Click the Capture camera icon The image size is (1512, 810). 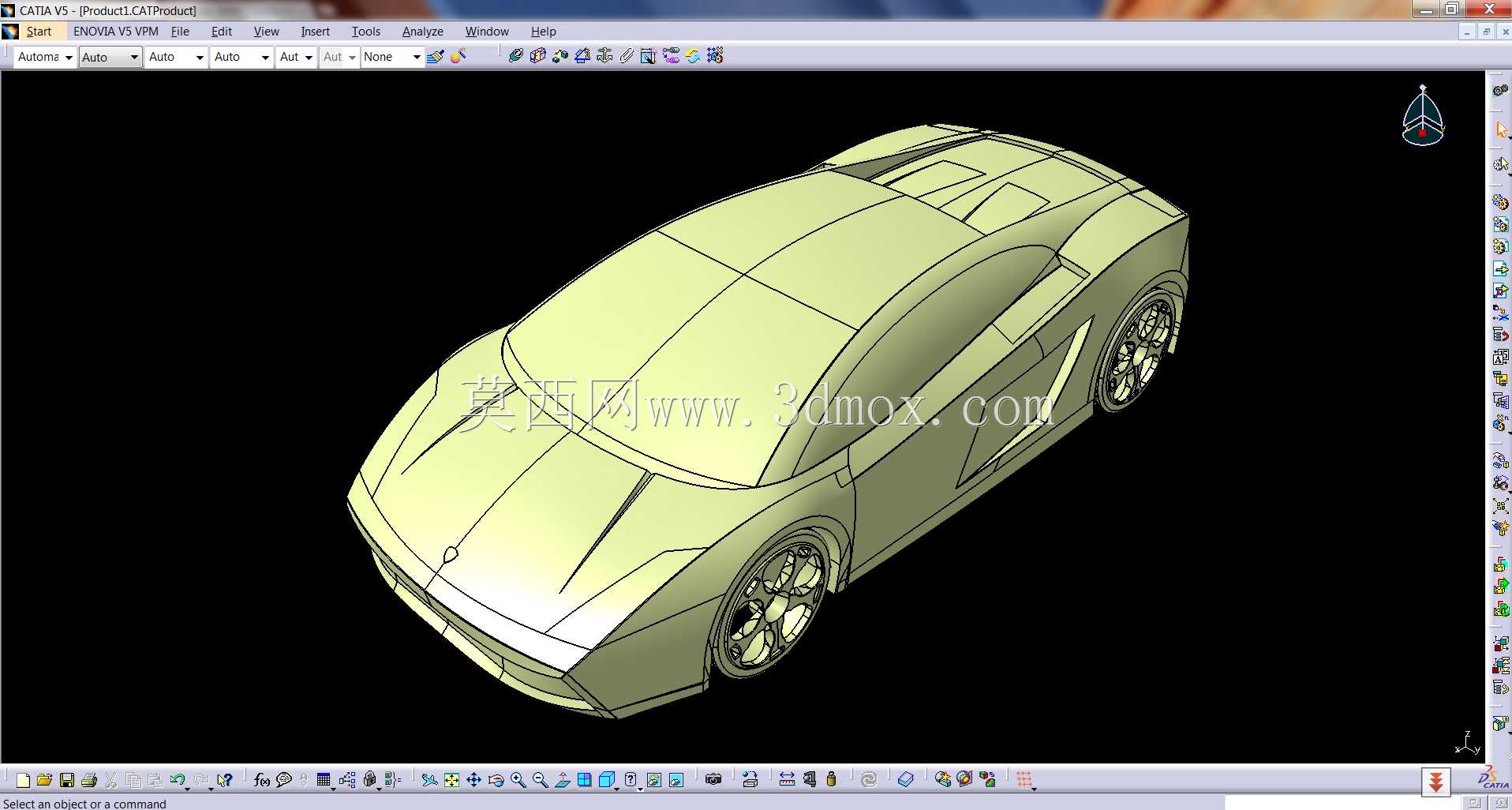pos(713,780)
